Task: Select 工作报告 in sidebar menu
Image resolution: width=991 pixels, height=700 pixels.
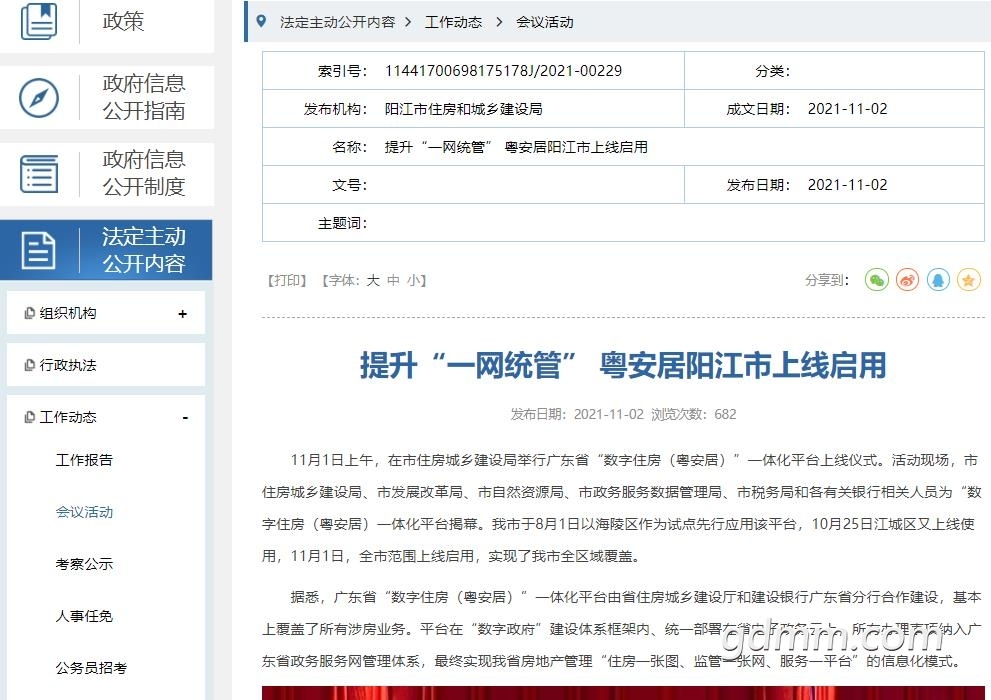Action: (84, 460)
